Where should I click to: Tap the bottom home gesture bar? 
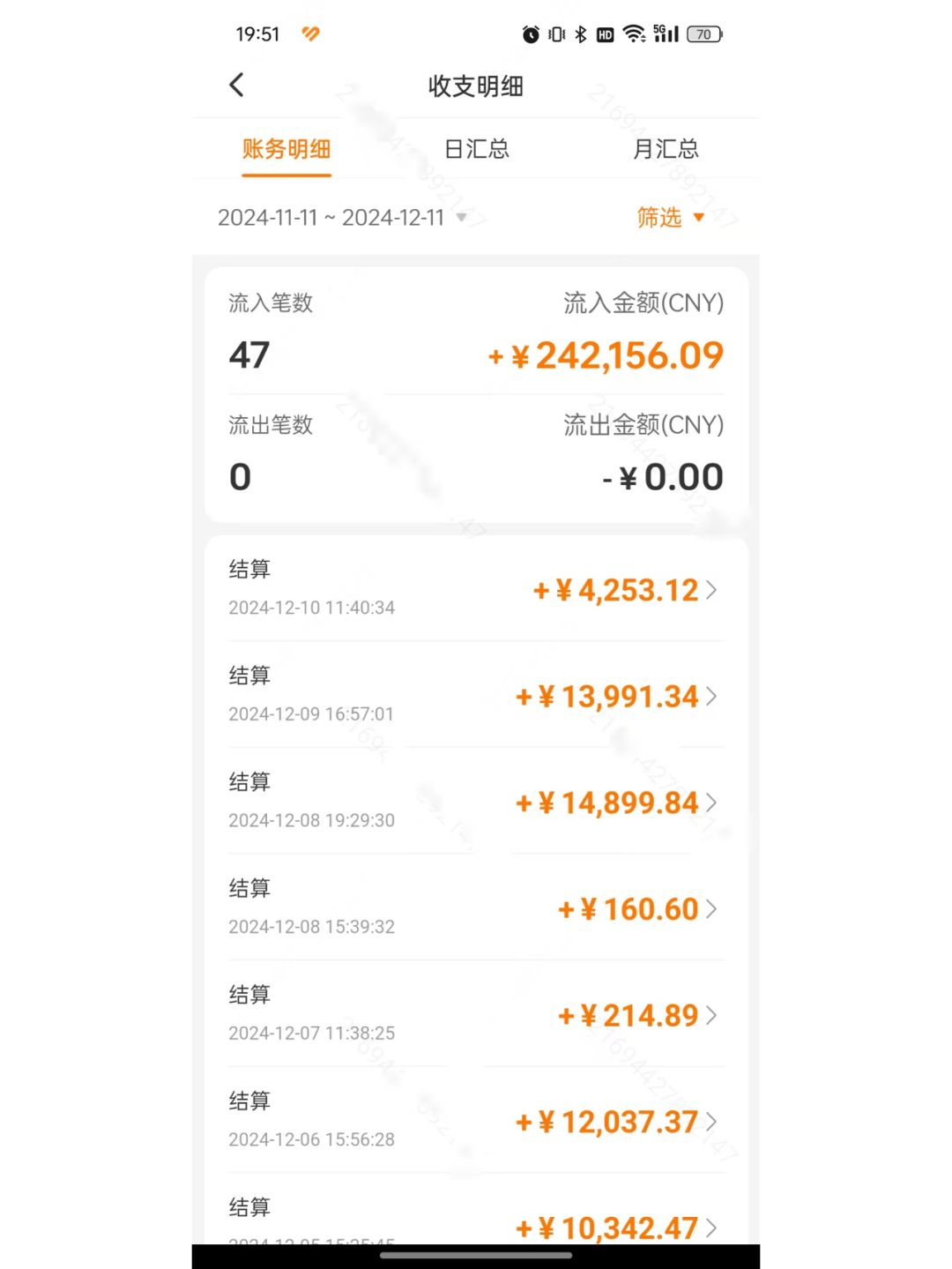click(476, 1255)
